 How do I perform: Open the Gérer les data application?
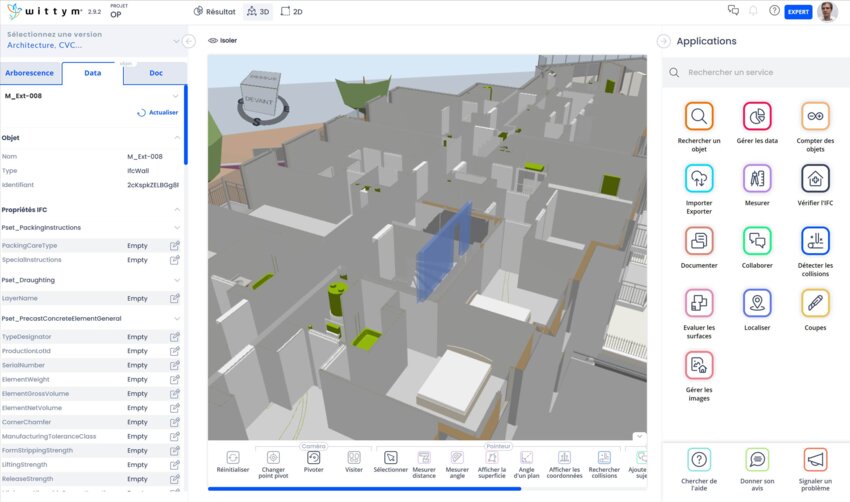[757, 117]
